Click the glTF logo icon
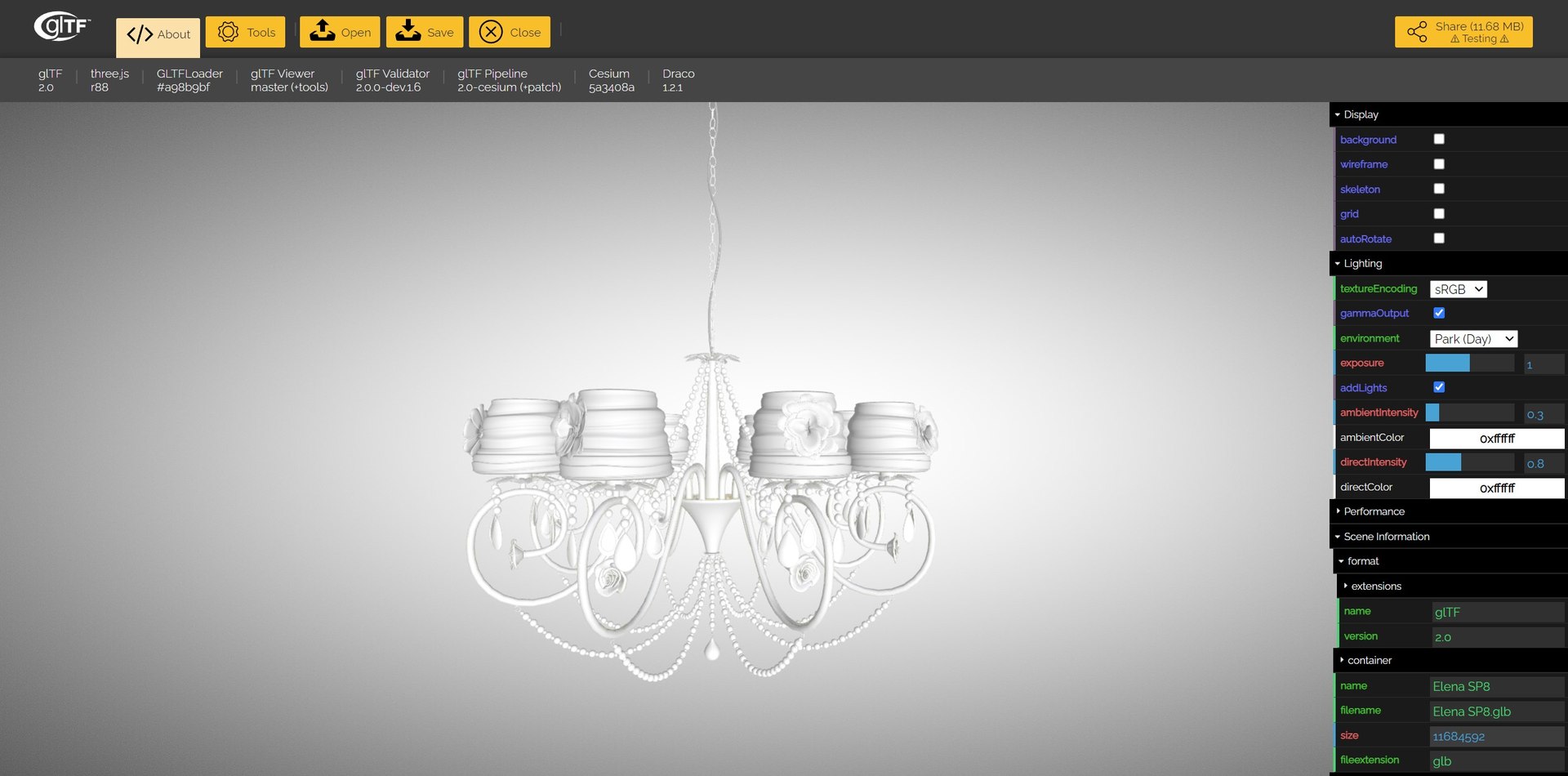Image resolution: width=1568 pixels, height=776 pixels. [x=62, y=27]
